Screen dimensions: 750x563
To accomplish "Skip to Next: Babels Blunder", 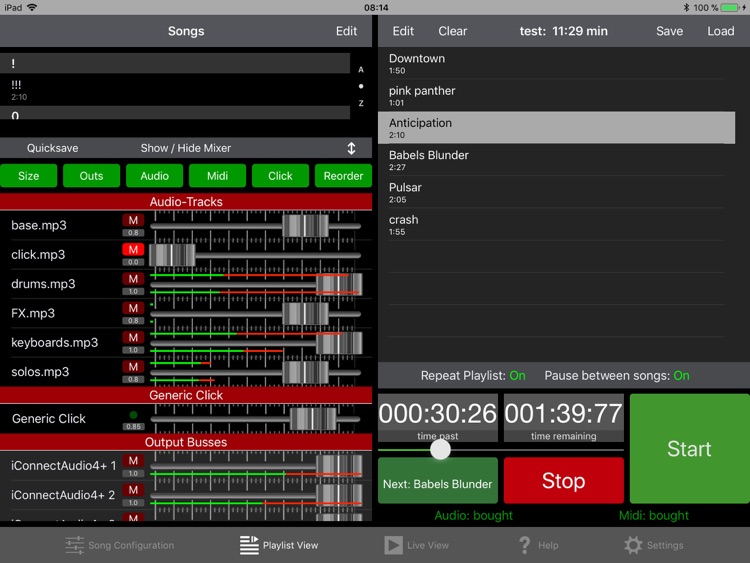I will tap(437, 484).
